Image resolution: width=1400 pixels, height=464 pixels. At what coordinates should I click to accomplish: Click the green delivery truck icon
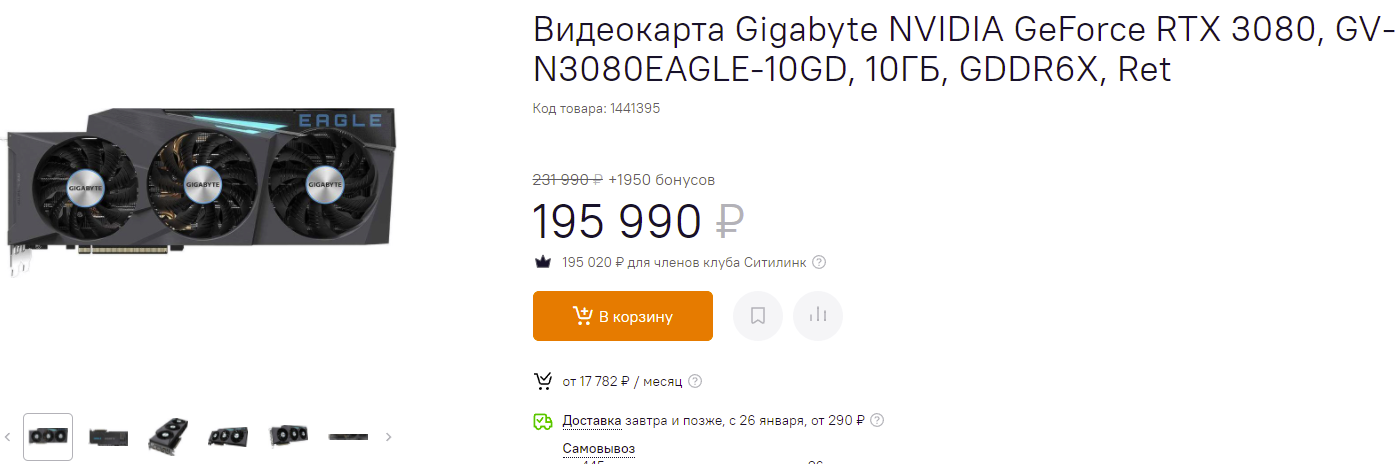click(x=543, y=421)
